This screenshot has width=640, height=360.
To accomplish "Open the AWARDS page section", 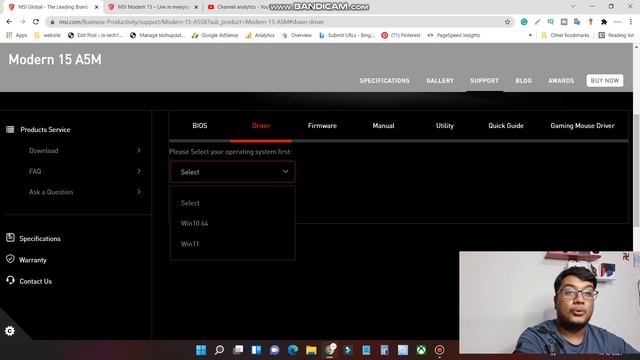I will point(561,81).
